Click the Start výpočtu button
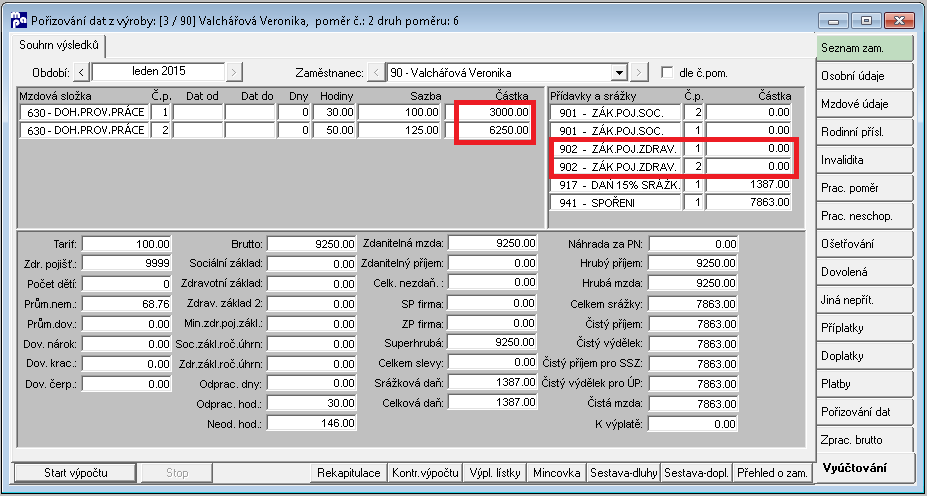 click(75, 473)
